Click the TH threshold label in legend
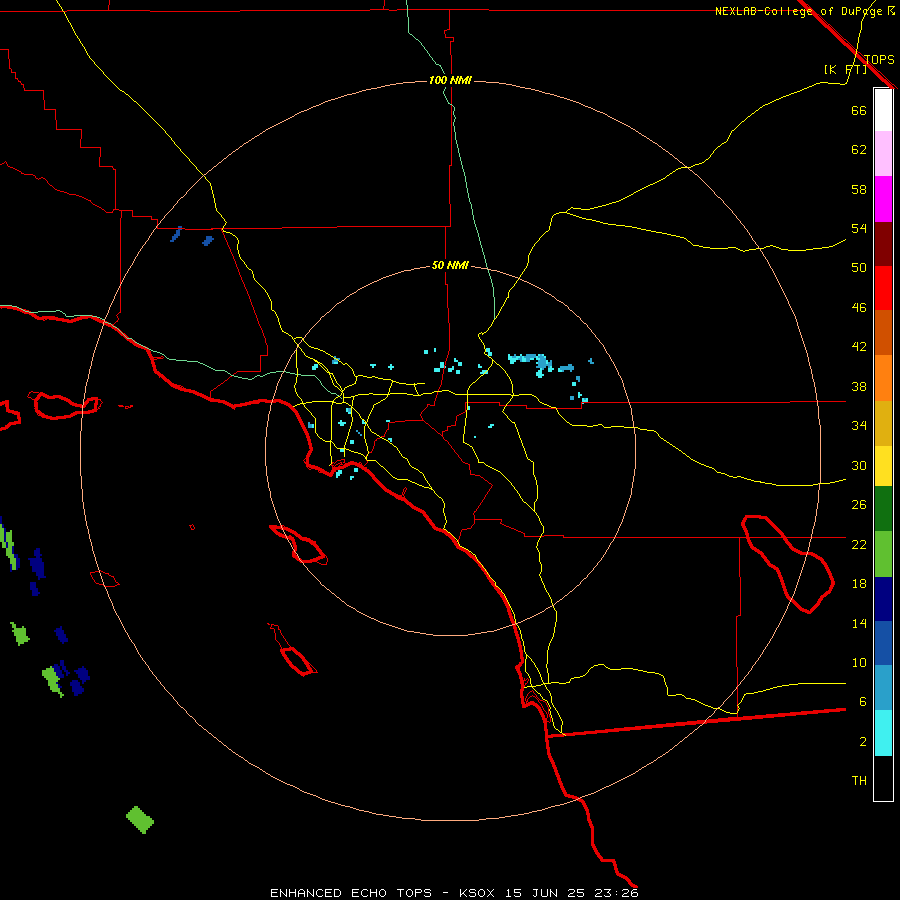Image resolution: width=900 pixels, height=900 pixels. coord(859,780)
